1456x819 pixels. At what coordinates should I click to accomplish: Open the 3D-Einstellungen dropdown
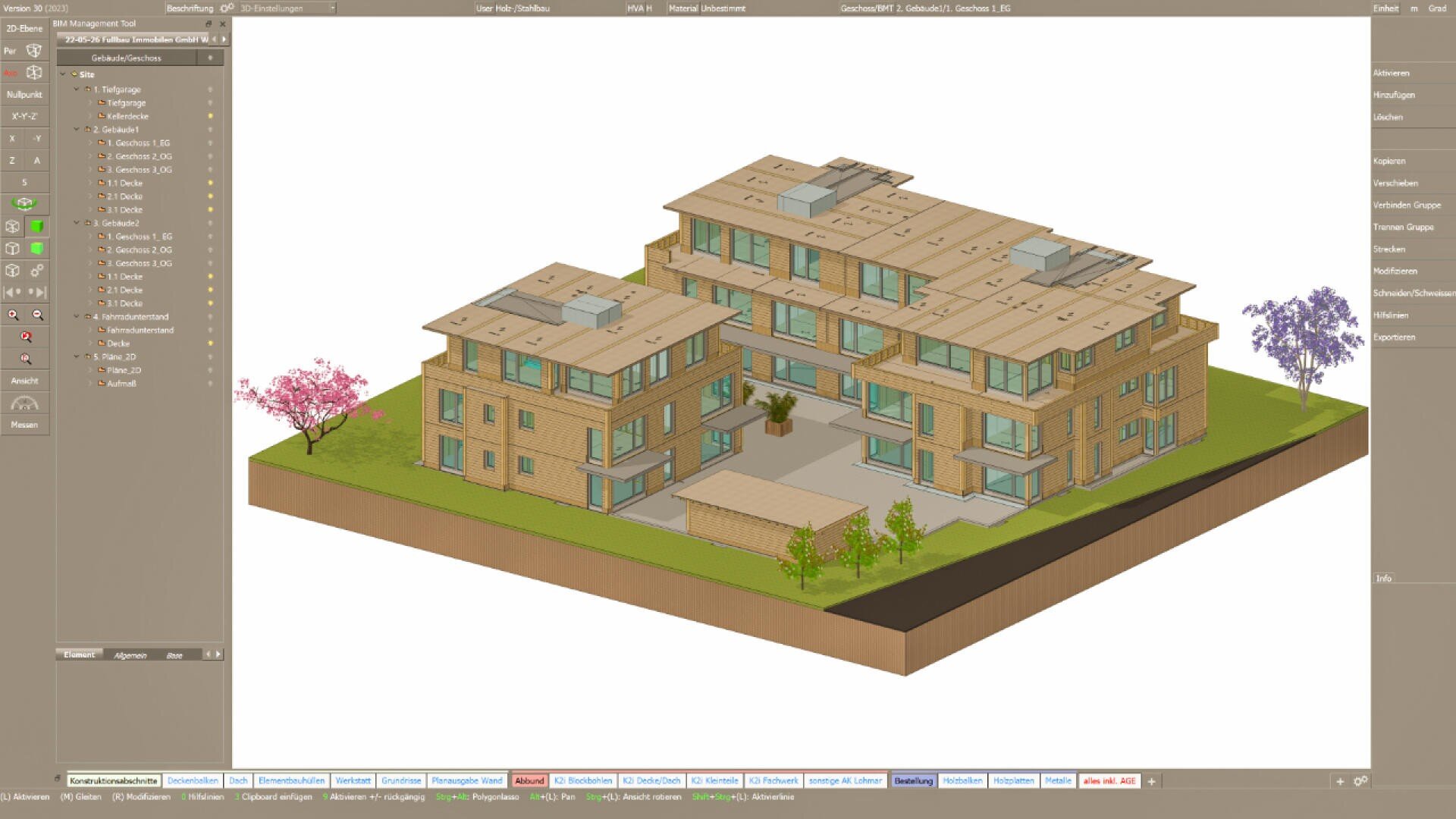pyautogui.click(x=331, y=8)
